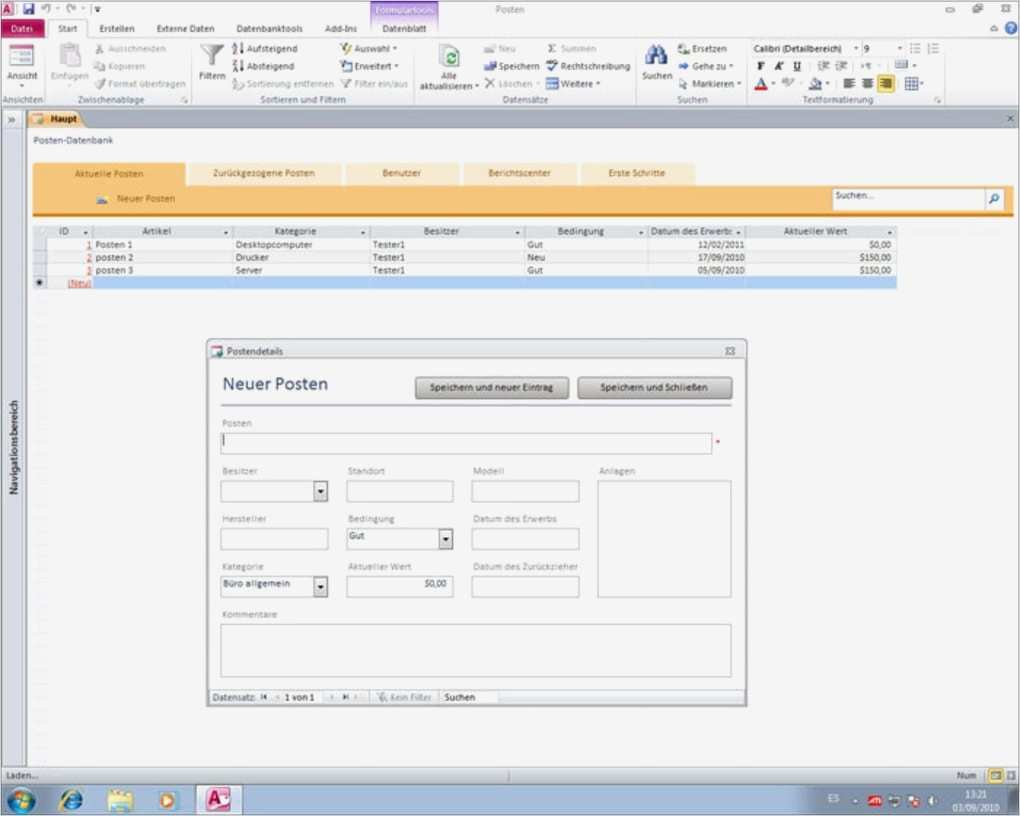The image size is (1020, 816).
Task: Run Rechtschreibung spell check
Action: [588, 66]
